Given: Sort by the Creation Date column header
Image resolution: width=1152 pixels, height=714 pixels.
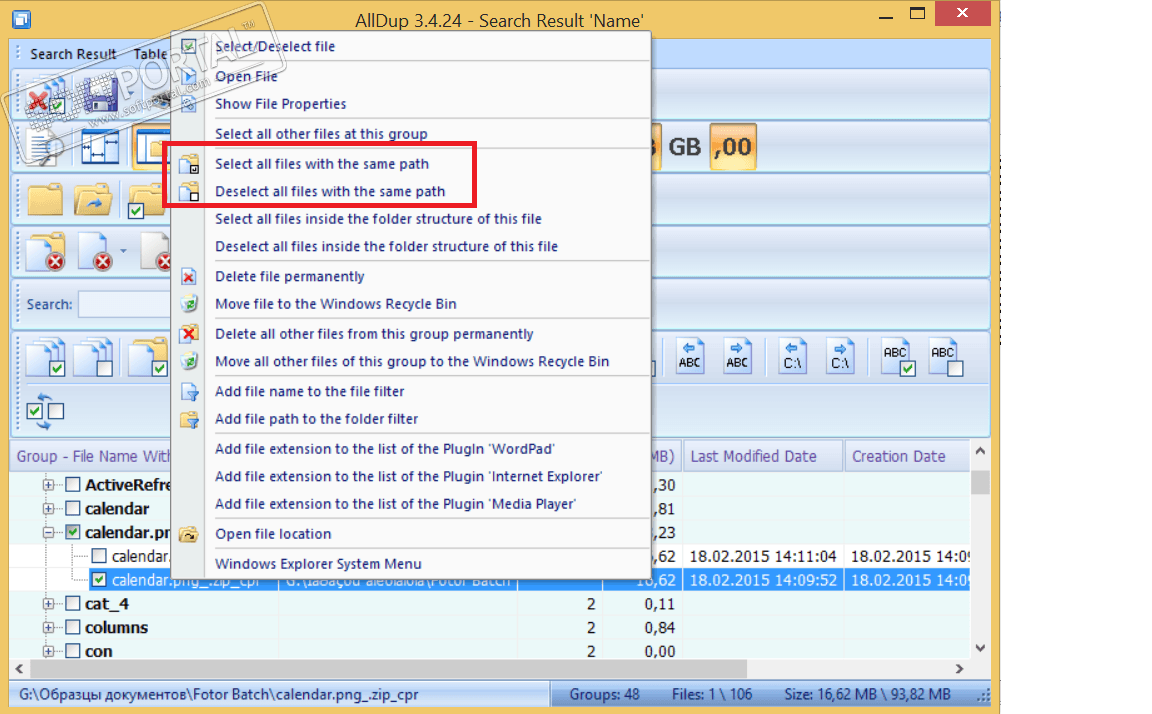Looking at the screenshot, I should pyautogui.click(x=907, y=456).
